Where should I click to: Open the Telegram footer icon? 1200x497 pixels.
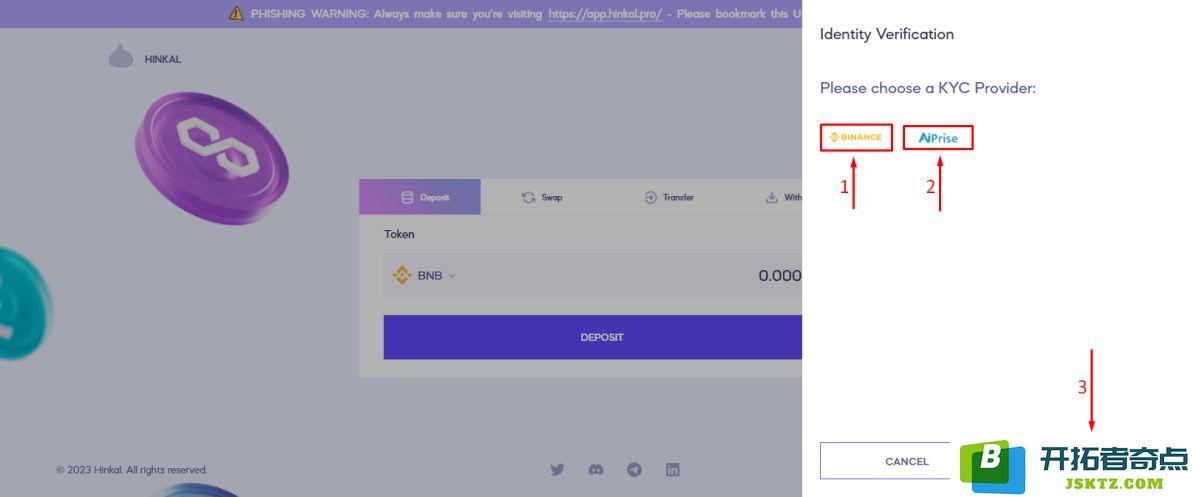[634, 469]
